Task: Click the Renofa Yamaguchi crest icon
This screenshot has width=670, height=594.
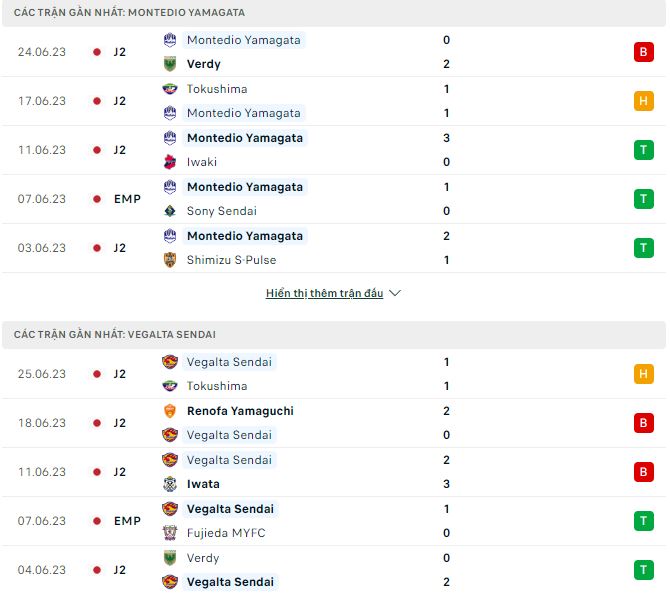Action: point(170,411)
